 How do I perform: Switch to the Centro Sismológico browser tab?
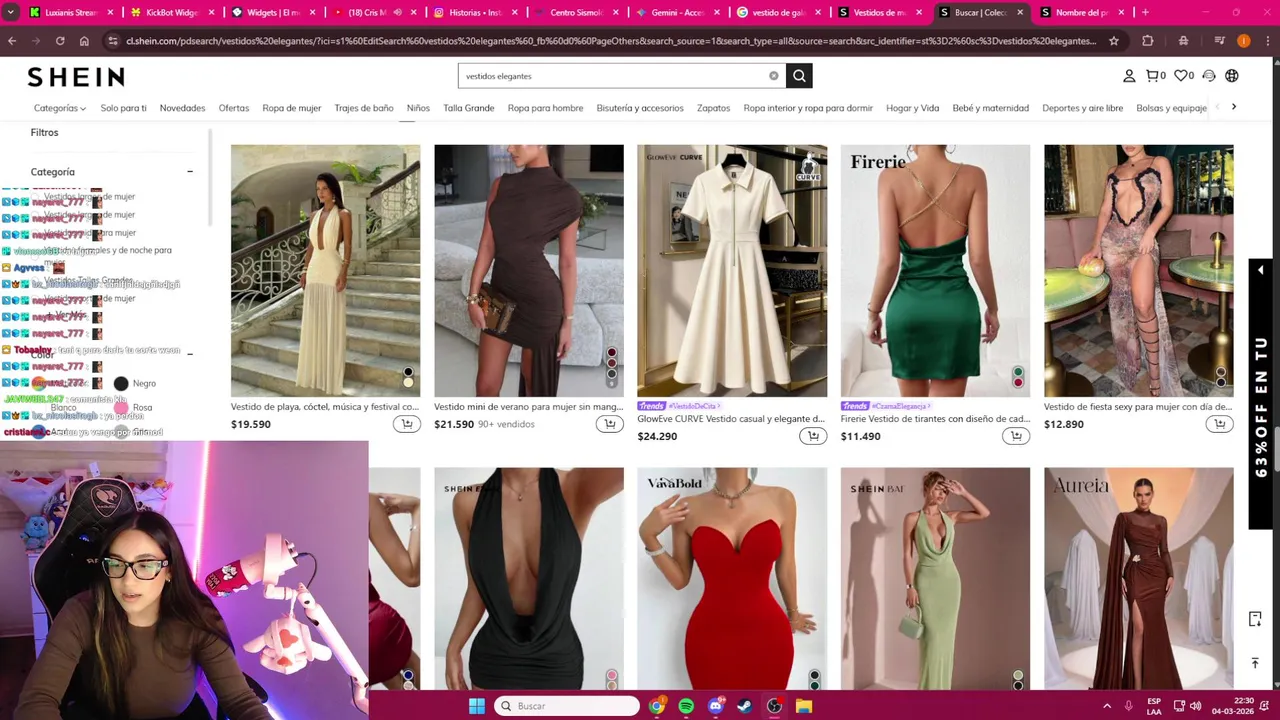point(575,12)
